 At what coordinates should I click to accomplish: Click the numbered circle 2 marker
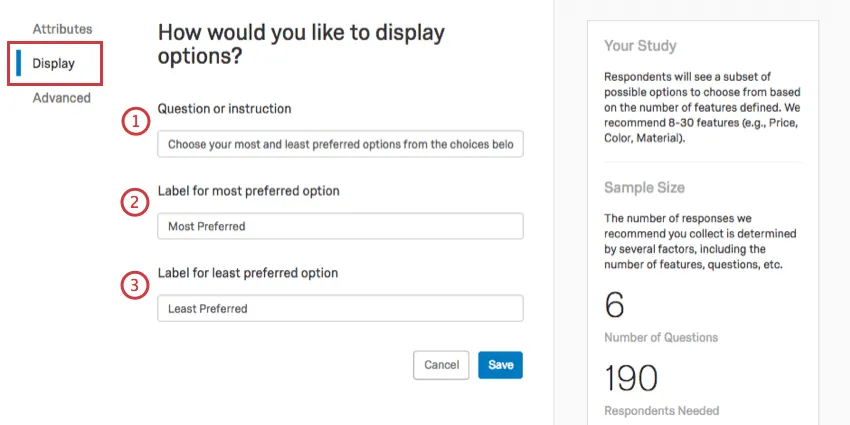point(135,203)
